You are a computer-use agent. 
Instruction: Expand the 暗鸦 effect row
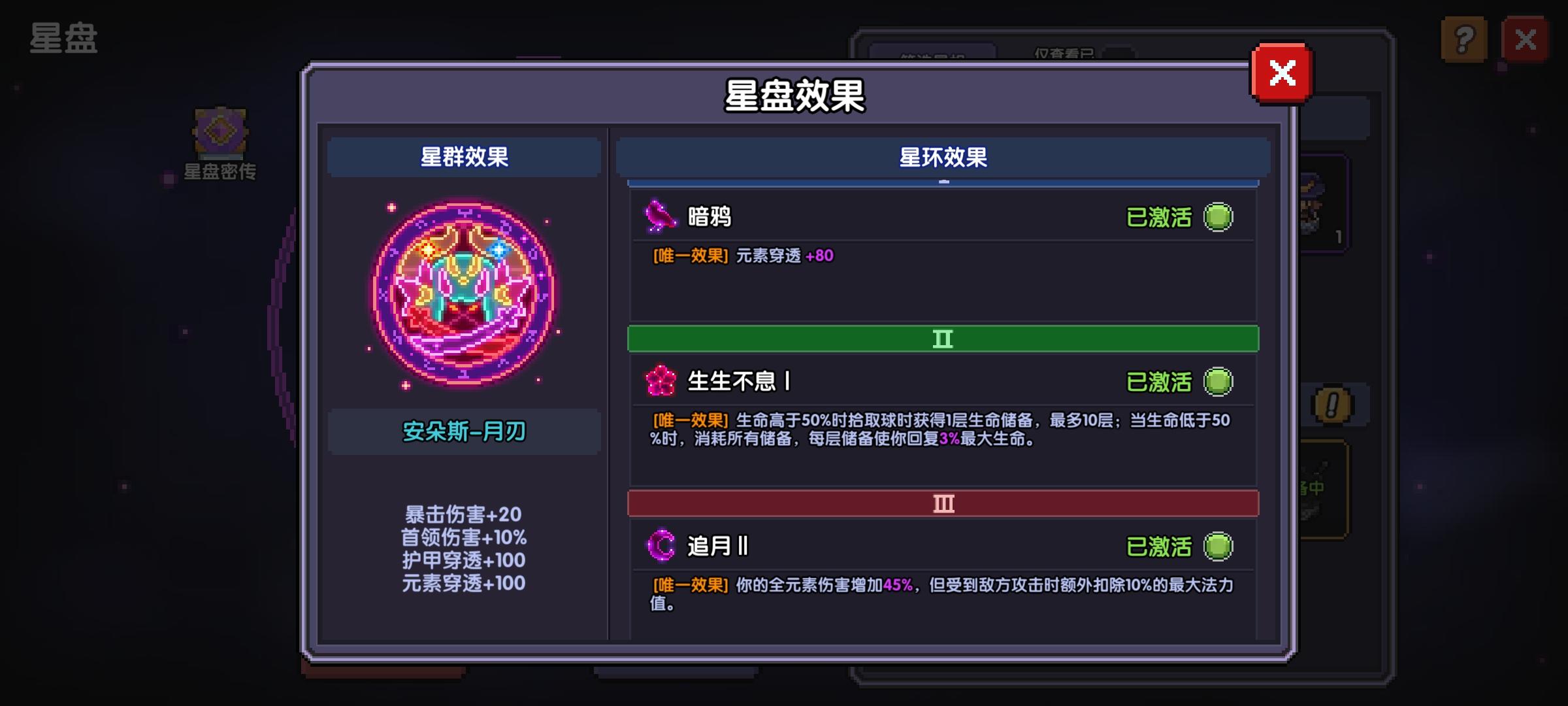click(943, 217)
